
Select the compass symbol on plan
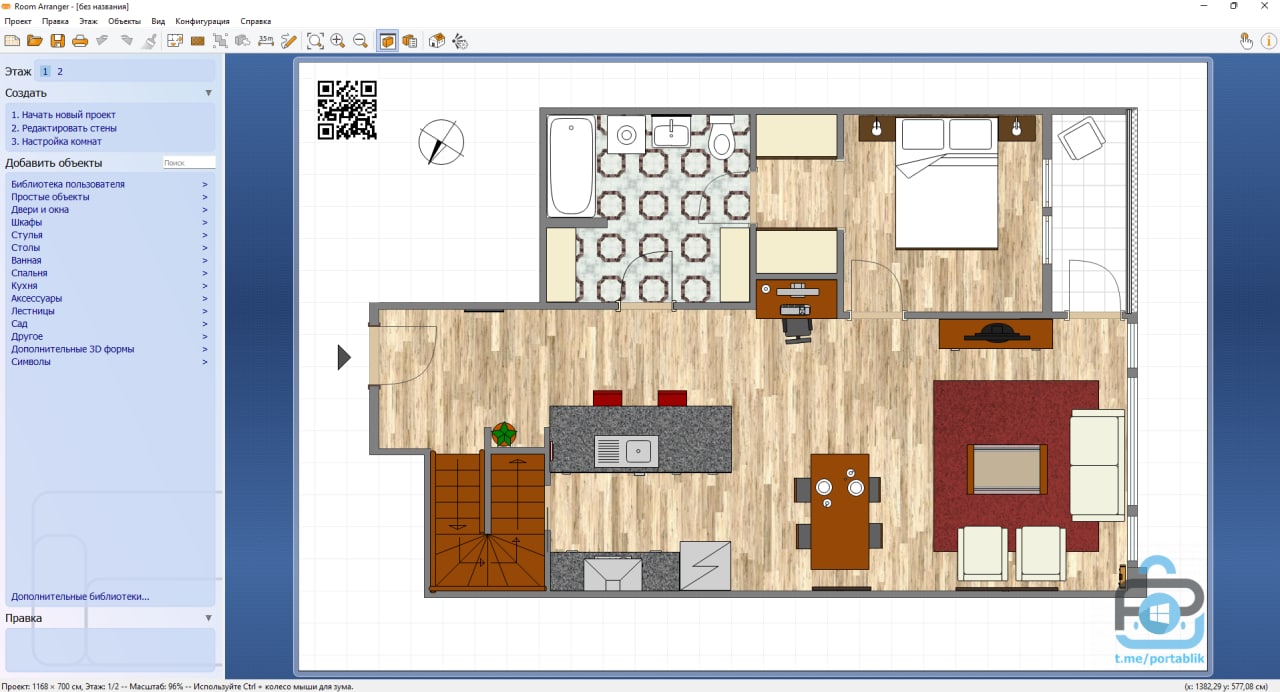pyautogui.click(x=441, y=142)
